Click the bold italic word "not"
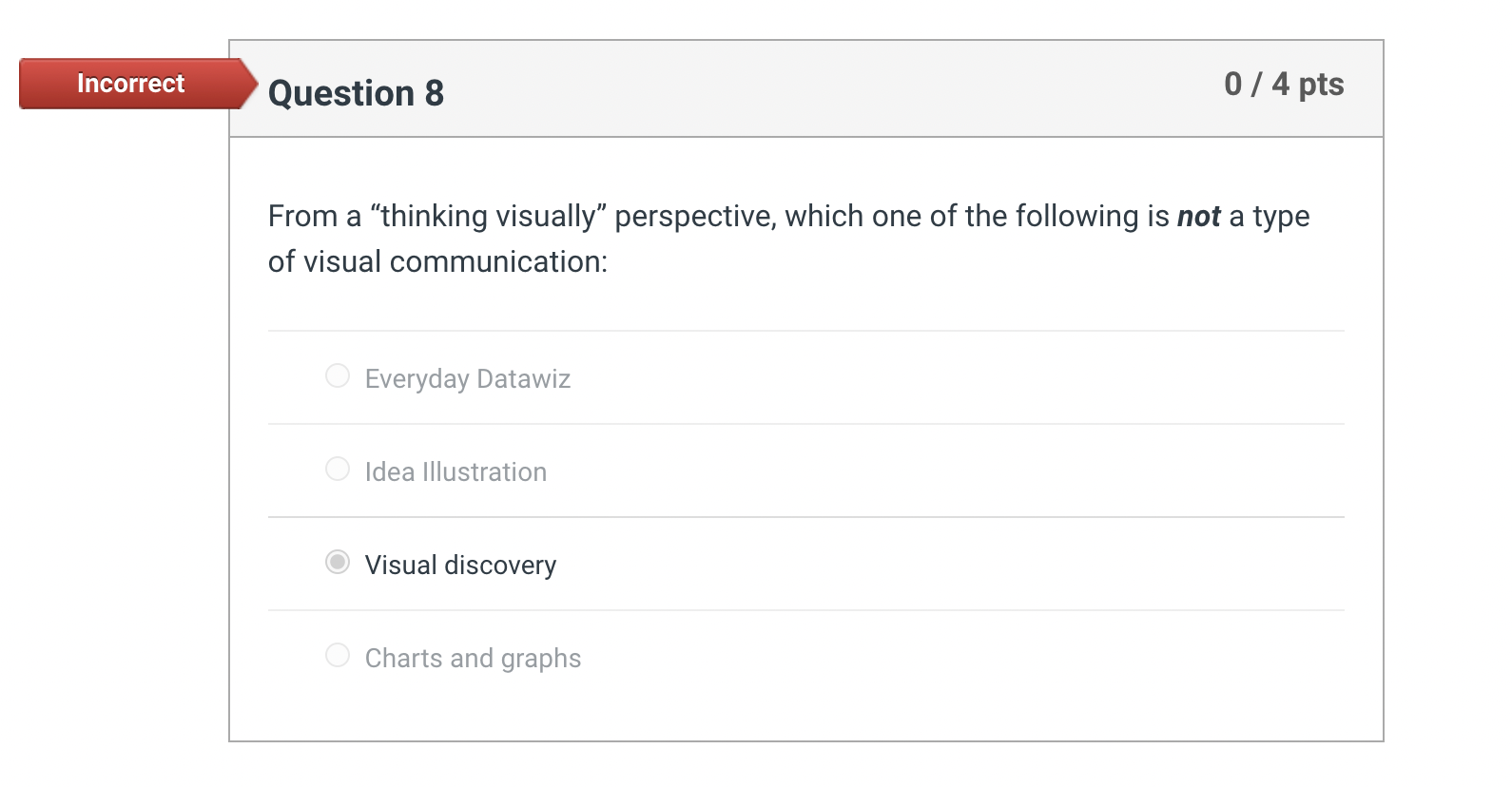 tap(1198, 217)
